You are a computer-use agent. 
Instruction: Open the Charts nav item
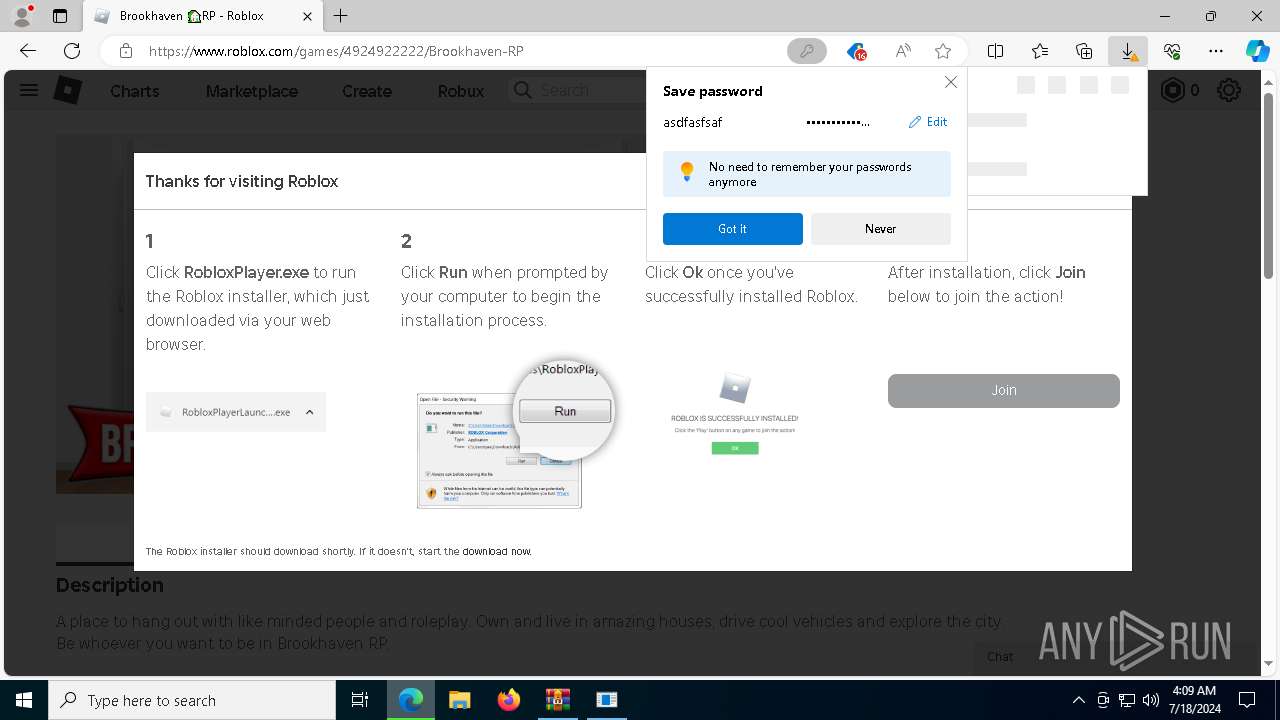click(x=135, y=91)
